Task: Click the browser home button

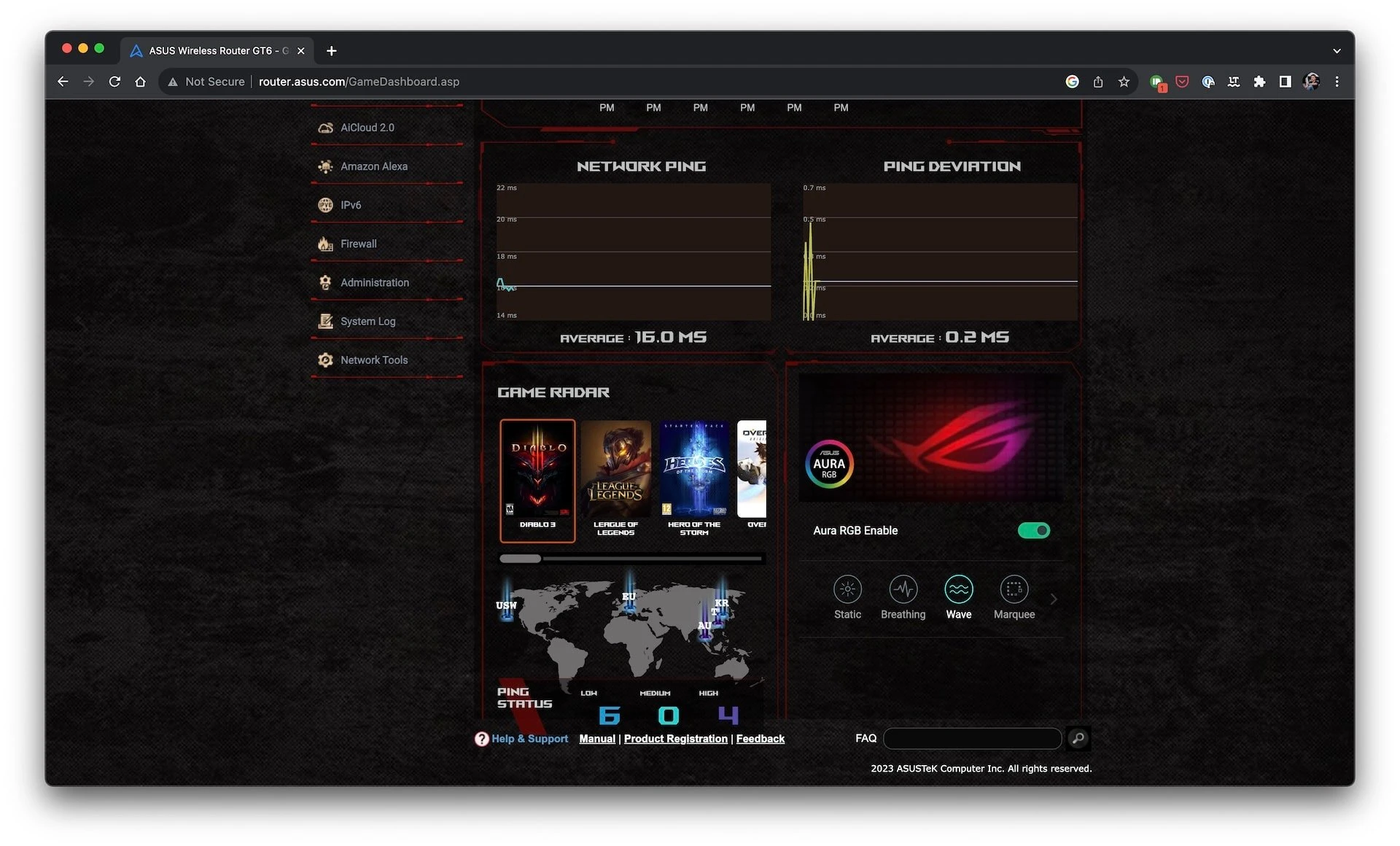Action: click(x=141, y=82)
